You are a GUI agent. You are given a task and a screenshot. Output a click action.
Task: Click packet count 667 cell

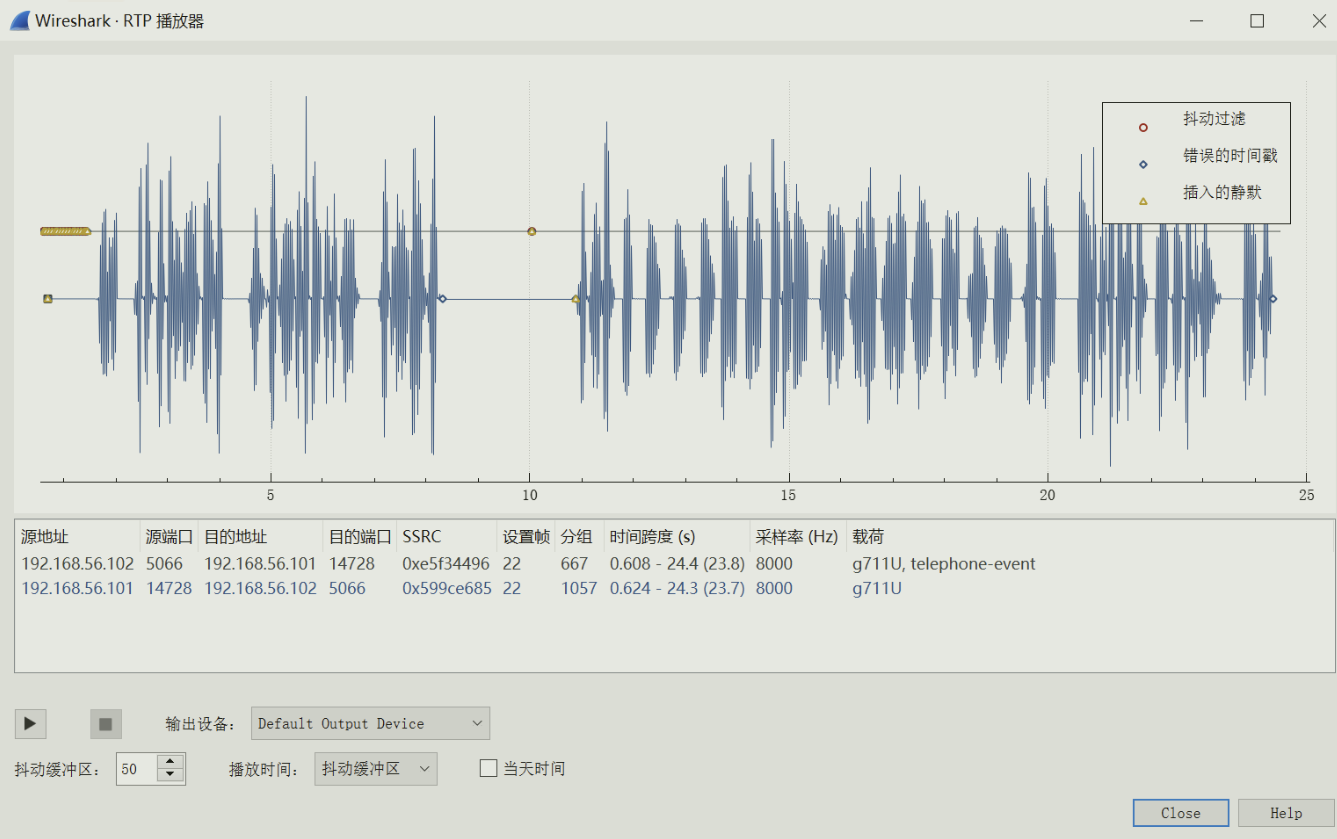click(575, 564)
